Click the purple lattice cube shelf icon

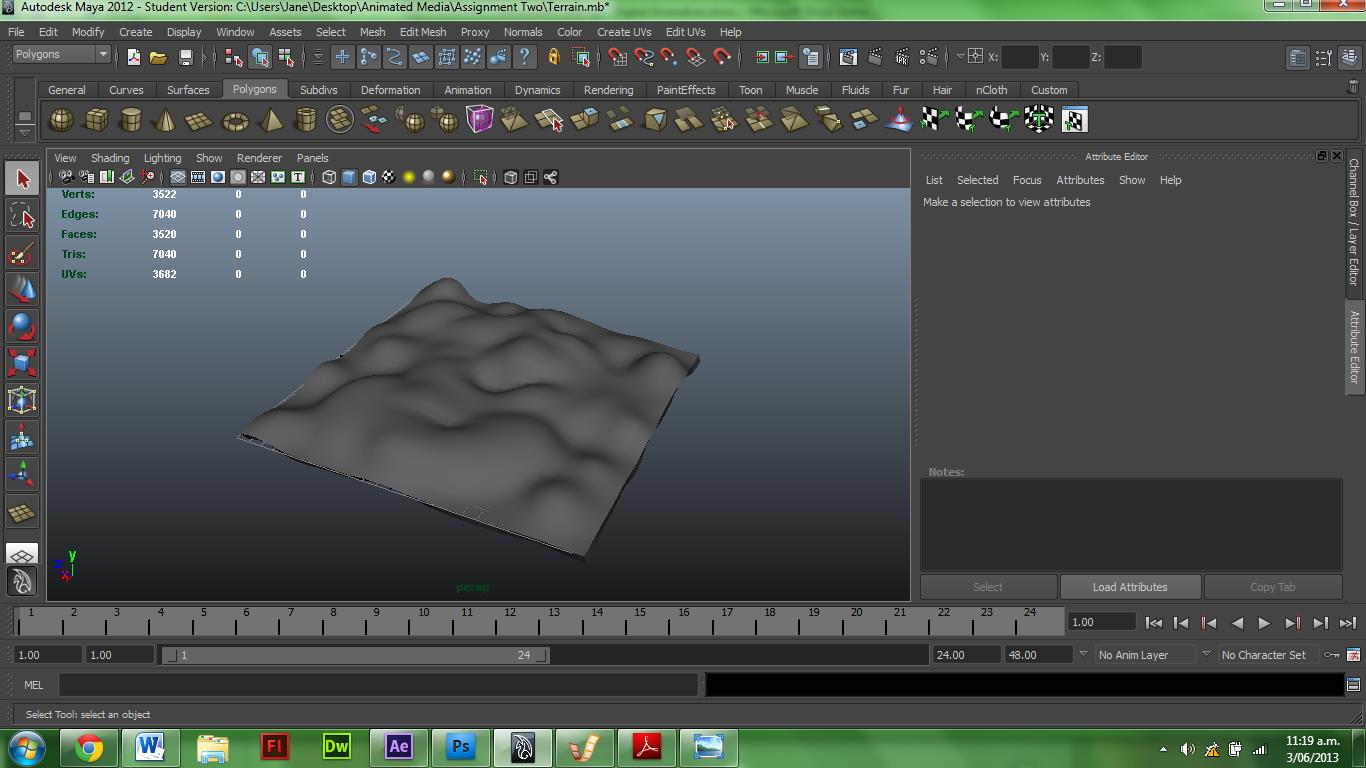(x=479, y=120)
